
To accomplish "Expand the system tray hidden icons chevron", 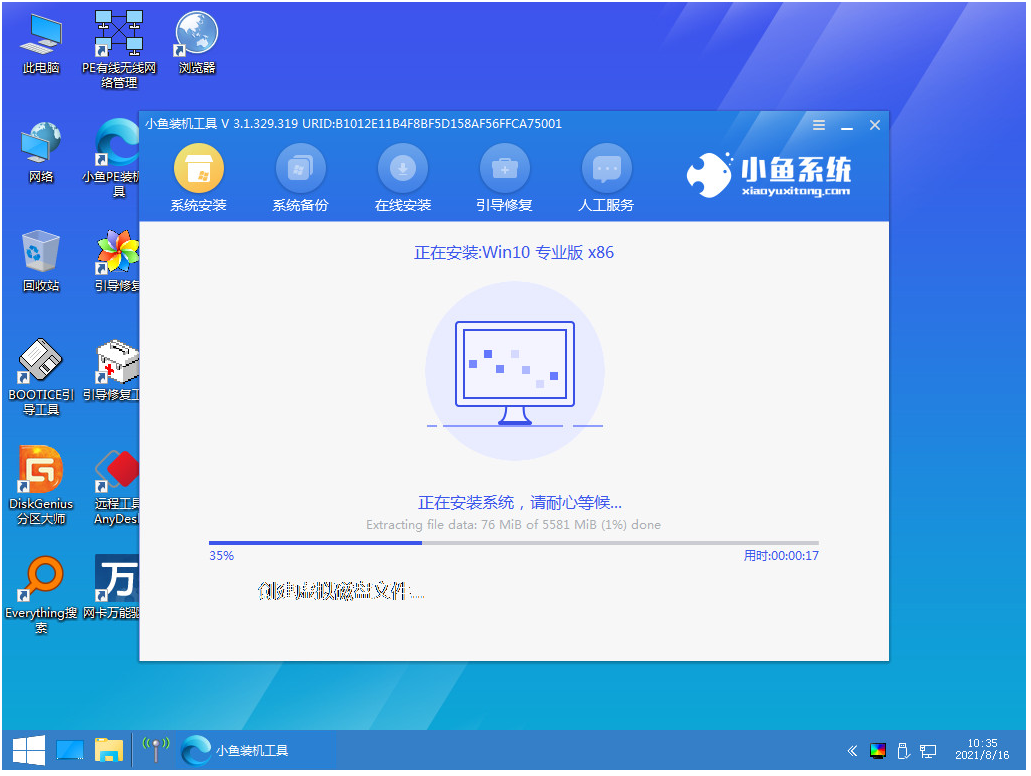I will point(852,750).
